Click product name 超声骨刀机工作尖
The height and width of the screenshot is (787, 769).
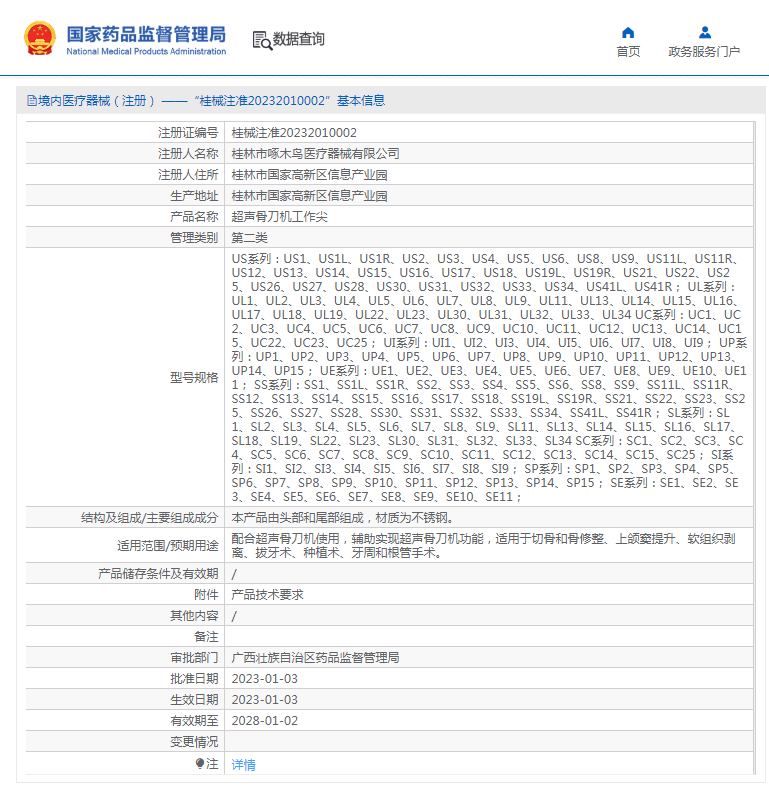[x=279, y=217]
